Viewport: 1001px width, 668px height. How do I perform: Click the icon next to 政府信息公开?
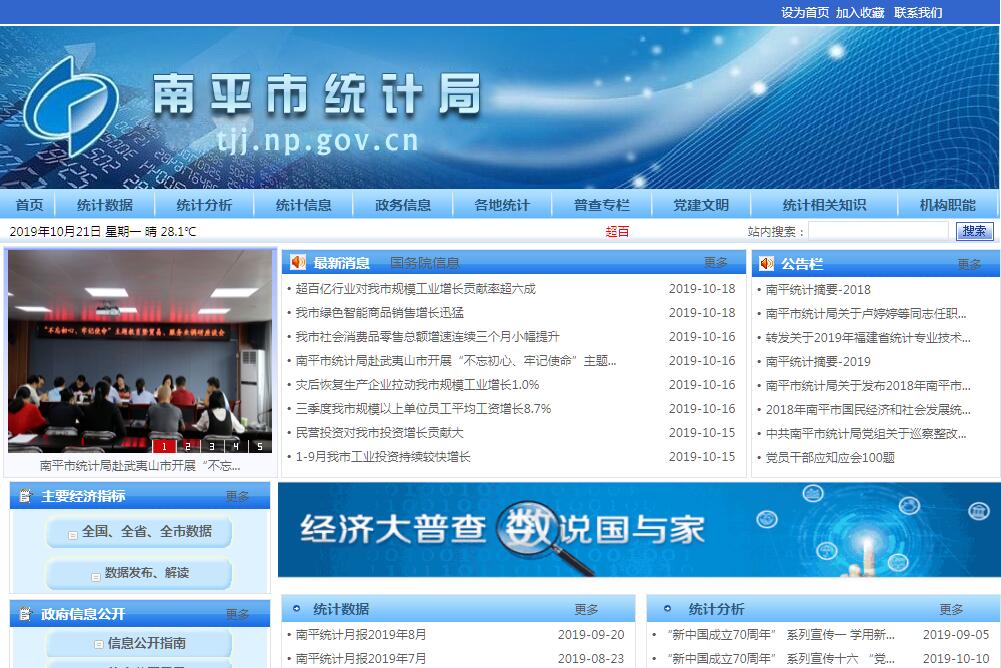coord(25,614)
